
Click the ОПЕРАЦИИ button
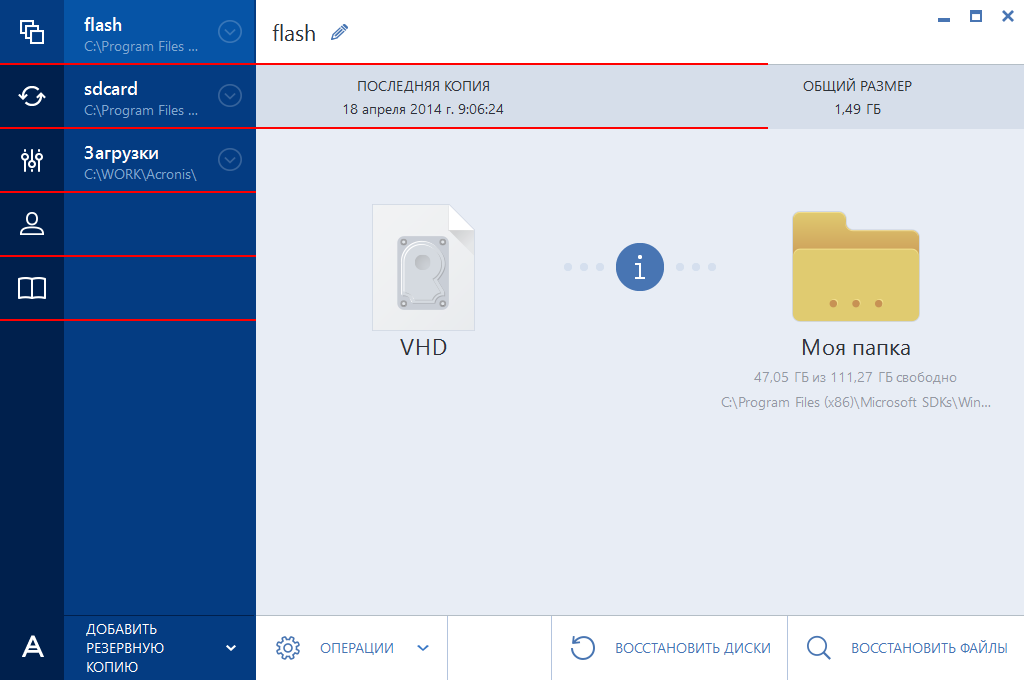click(351, 648)
